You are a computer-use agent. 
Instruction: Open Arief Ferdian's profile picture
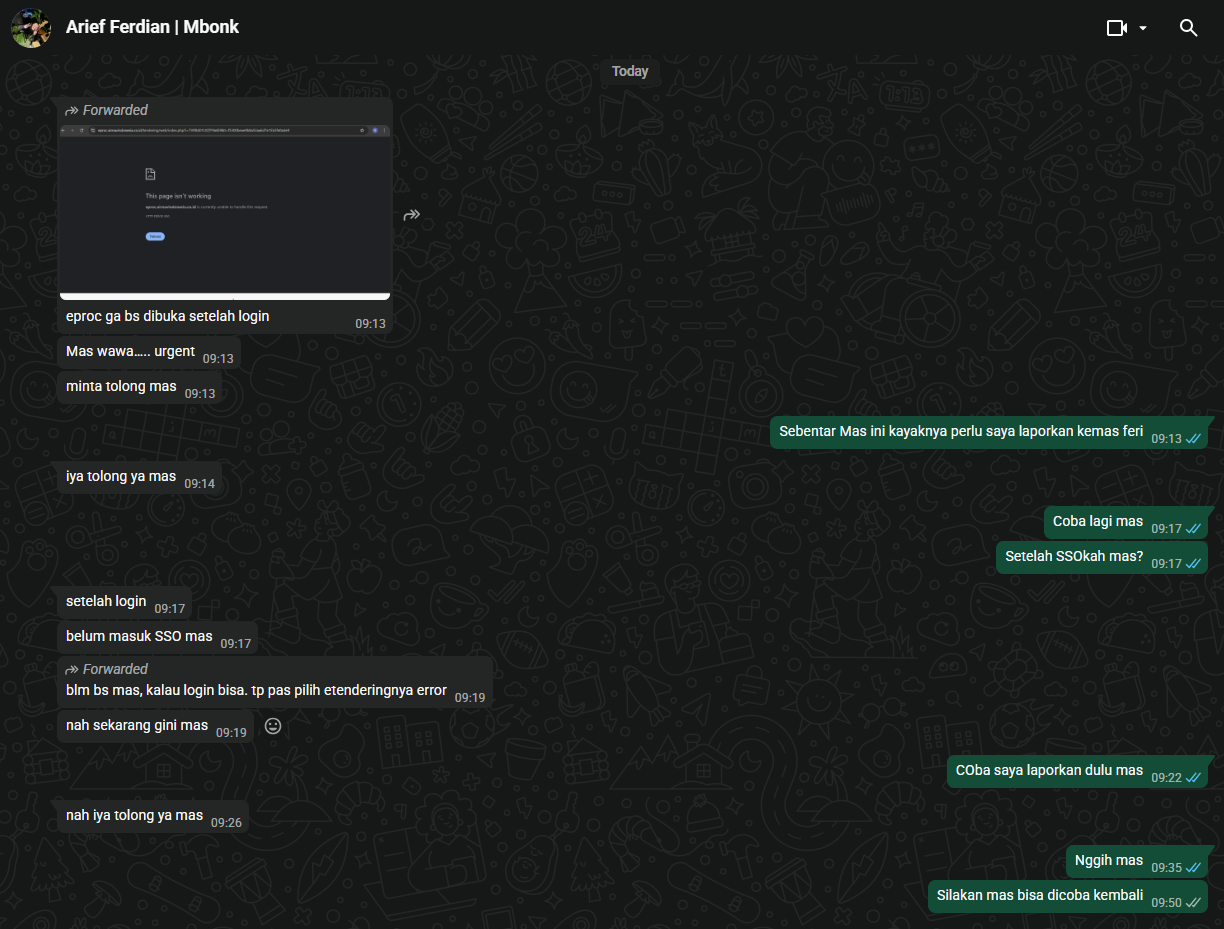pyautogui.click(x=31, y=28)
